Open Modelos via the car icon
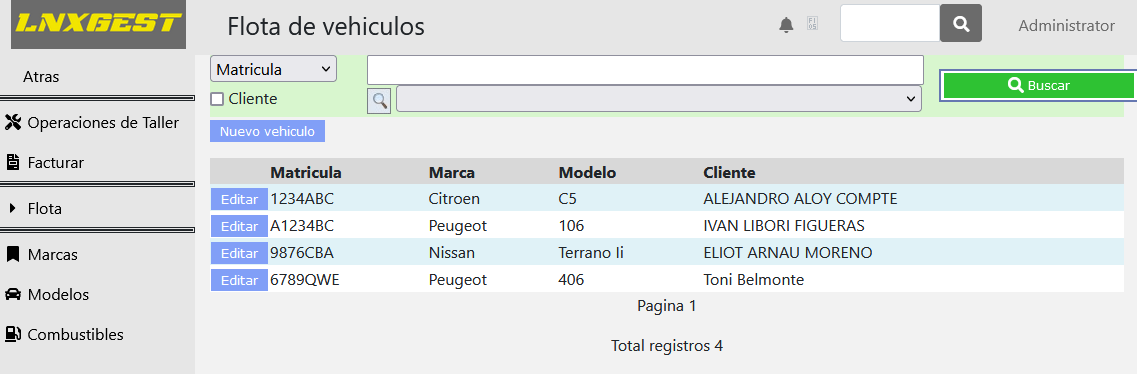The image size is (1137, 374). (x=13, y=294)
